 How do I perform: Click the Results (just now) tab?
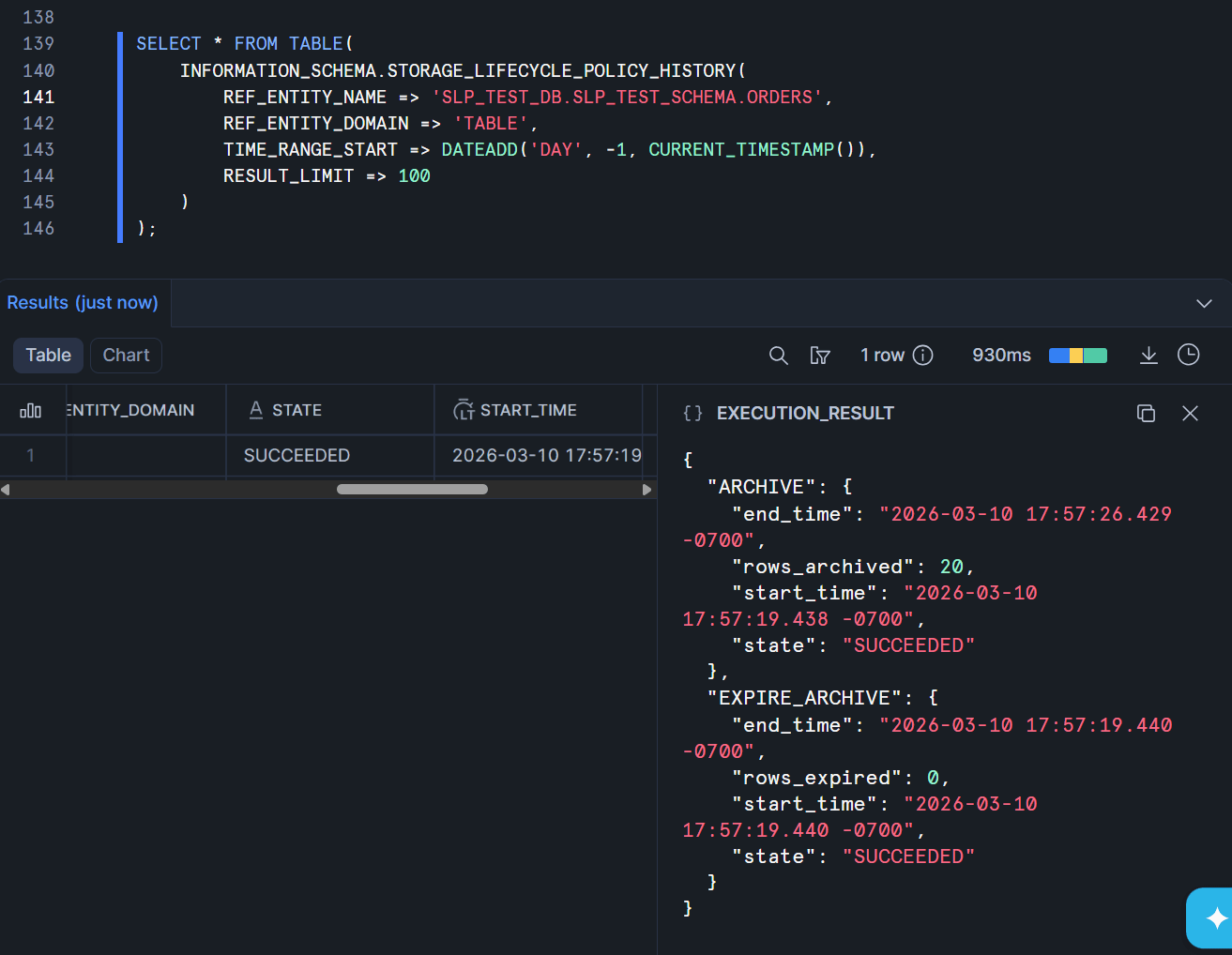[83, 303]
